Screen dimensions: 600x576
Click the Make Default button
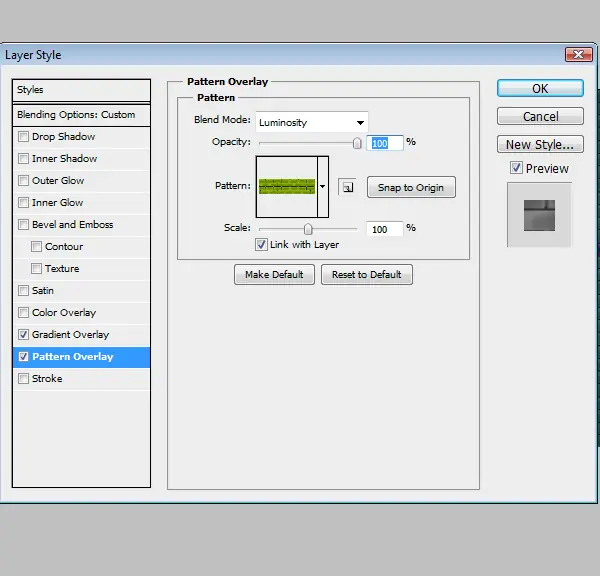pyautogui.click(x=274, y=274)
